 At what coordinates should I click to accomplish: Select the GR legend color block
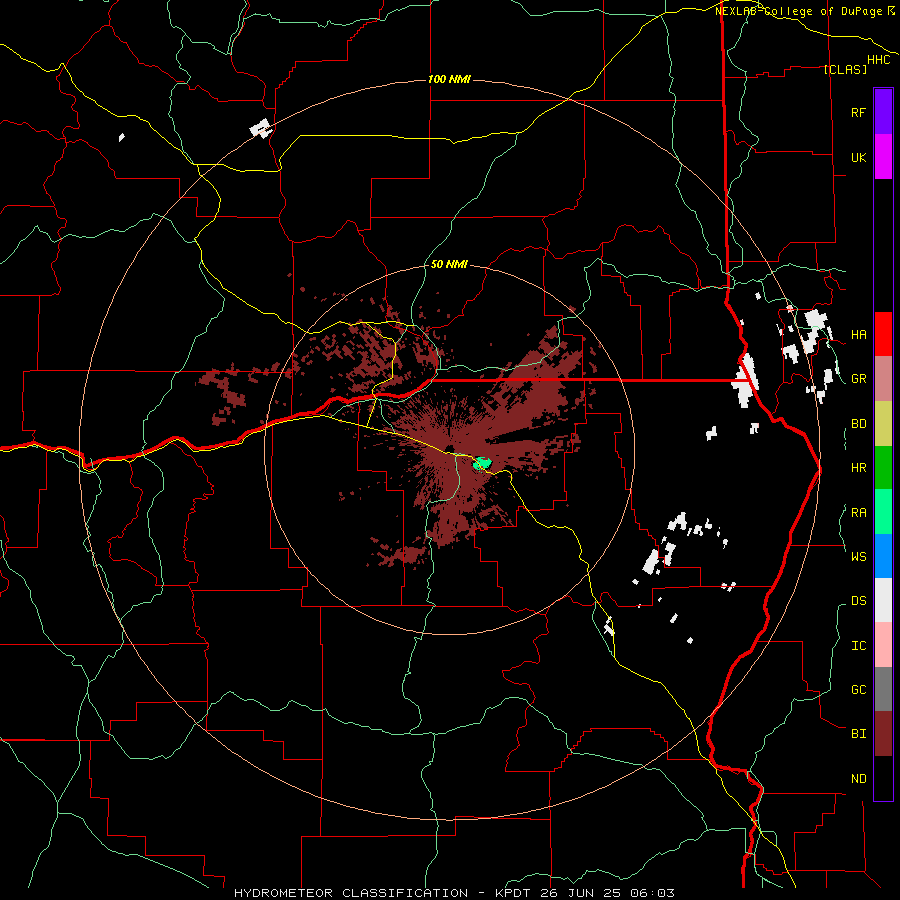tap(883, 379)
